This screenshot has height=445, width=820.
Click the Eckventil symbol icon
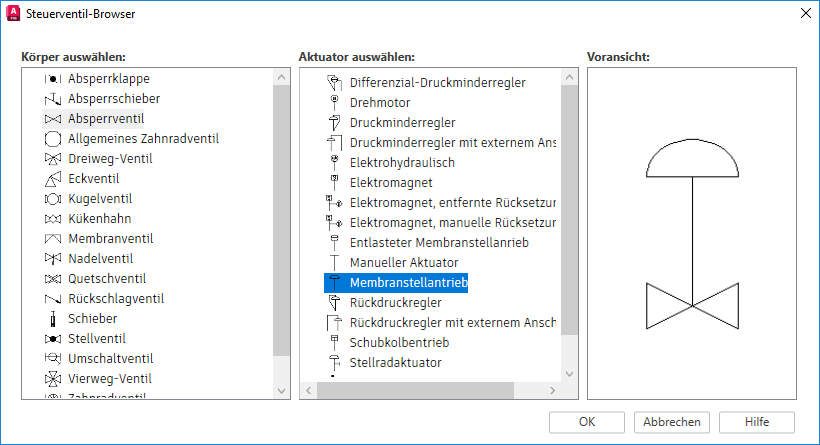pyautogui.click(x=53, y=179)
